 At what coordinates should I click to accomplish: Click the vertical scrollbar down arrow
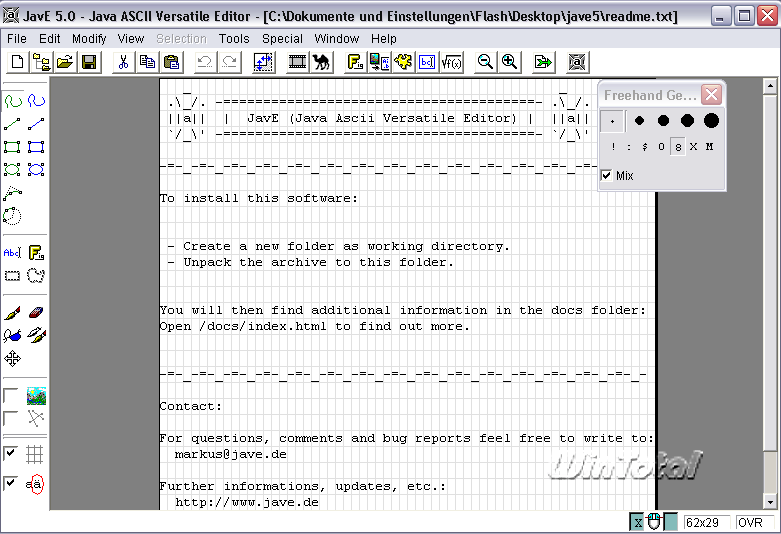(770, 502)
